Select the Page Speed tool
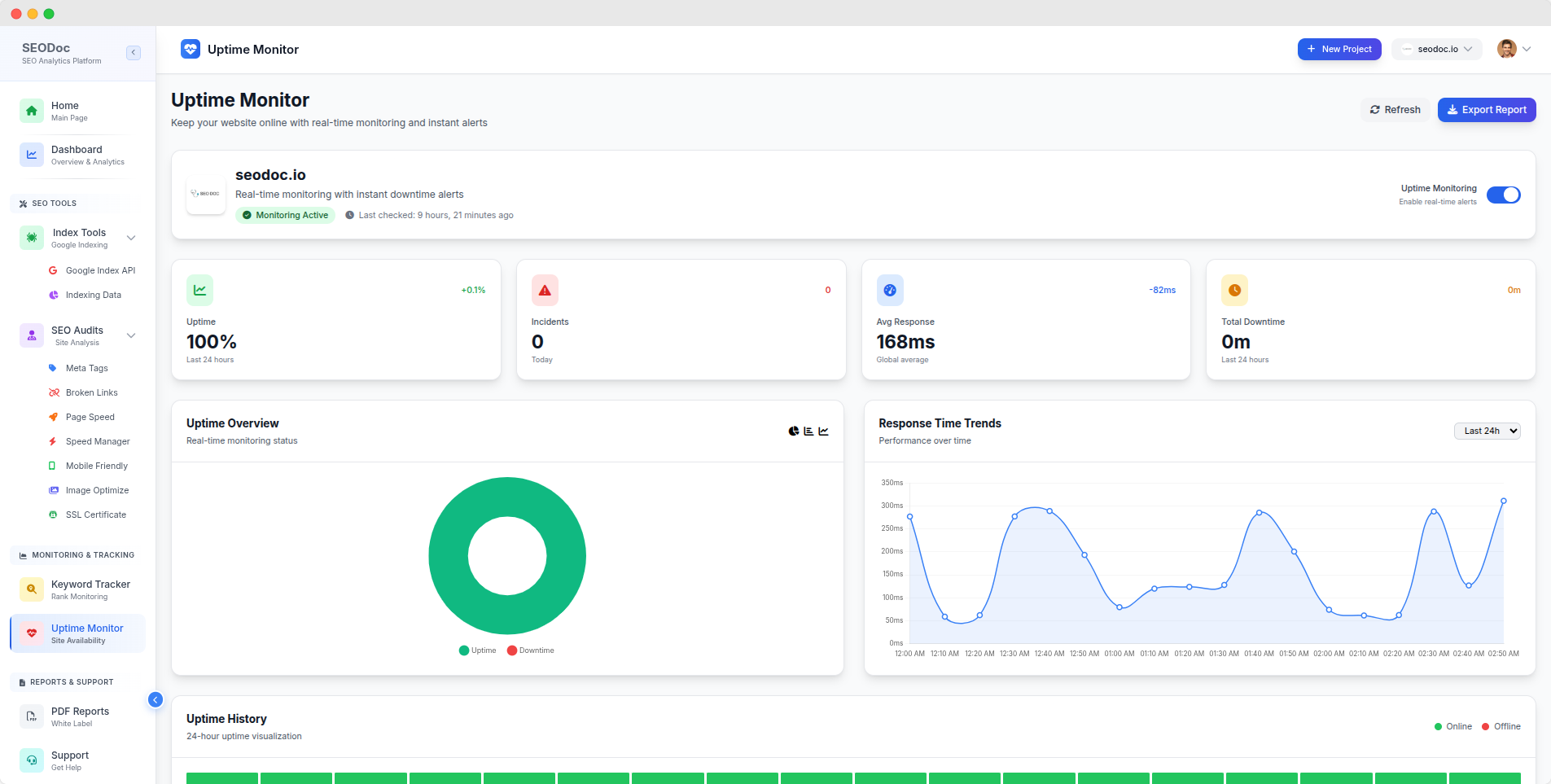The image size is (1551, 784). click(x=90, y=417)
